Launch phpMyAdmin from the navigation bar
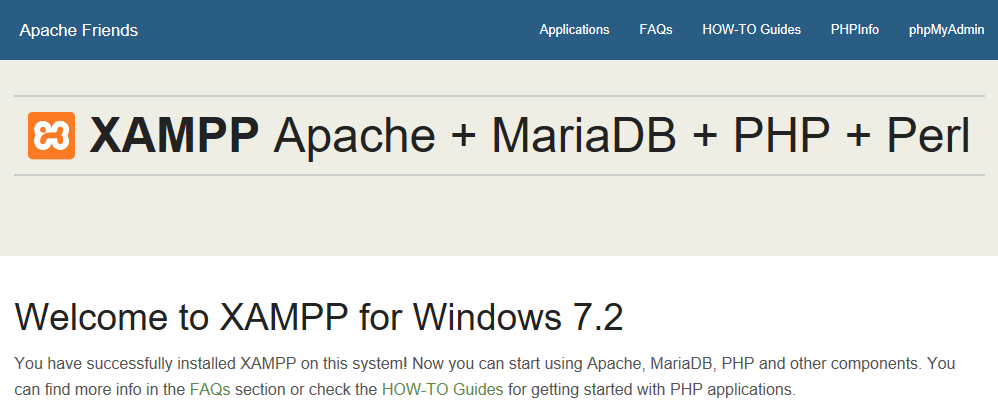This screenshot has width=998, height=408. point(946,30)
